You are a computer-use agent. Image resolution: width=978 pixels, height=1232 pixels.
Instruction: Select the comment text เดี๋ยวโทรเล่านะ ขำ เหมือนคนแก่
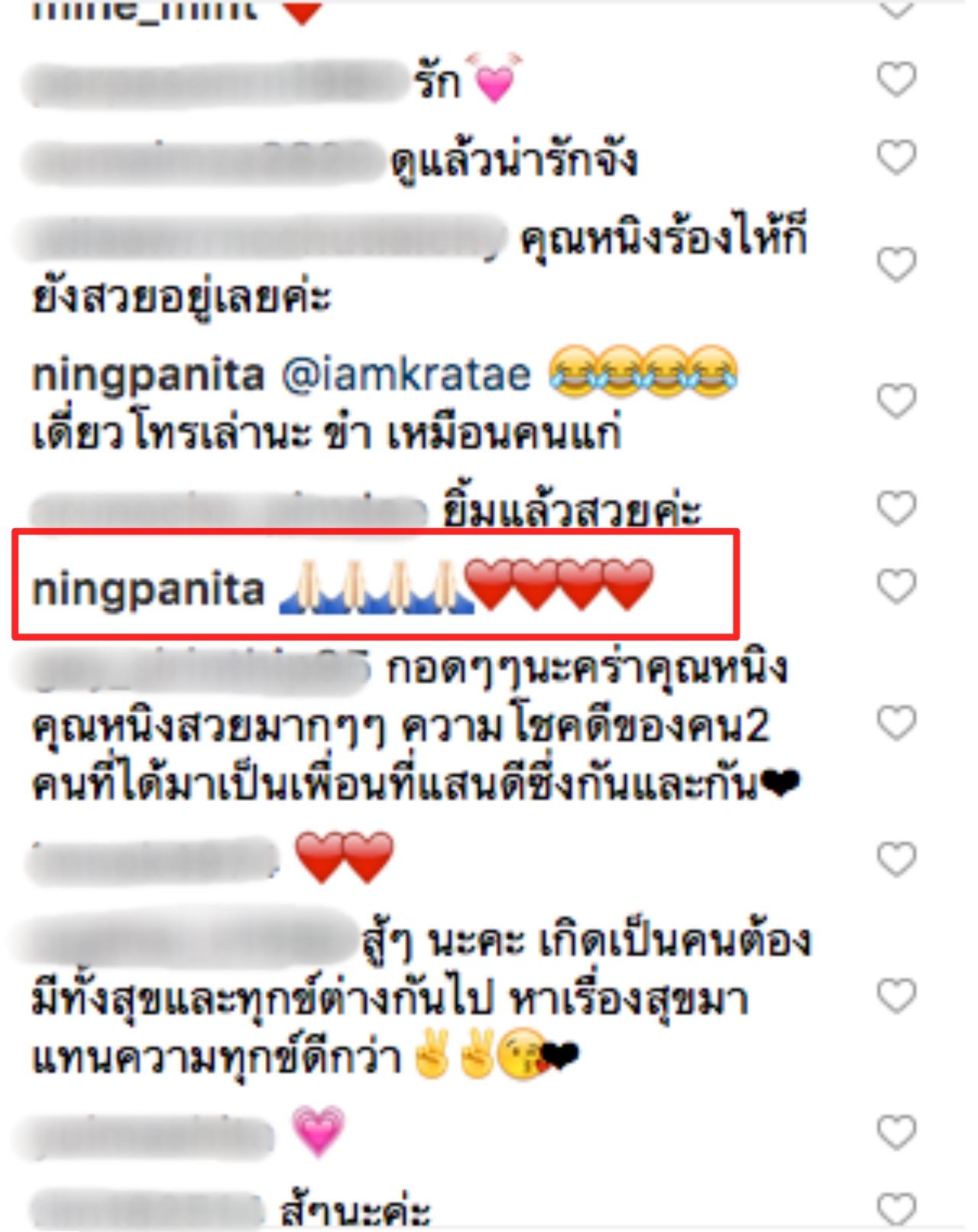327,434
